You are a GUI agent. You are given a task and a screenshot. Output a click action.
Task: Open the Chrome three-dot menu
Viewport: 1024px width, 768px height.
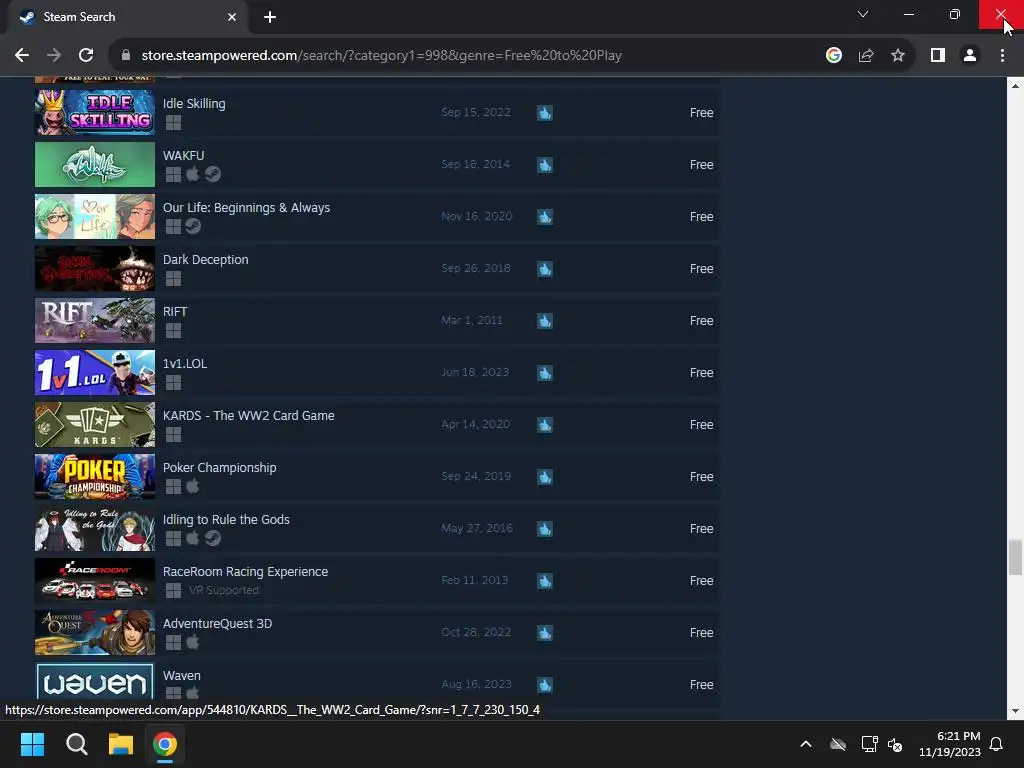coord(1002,56)
